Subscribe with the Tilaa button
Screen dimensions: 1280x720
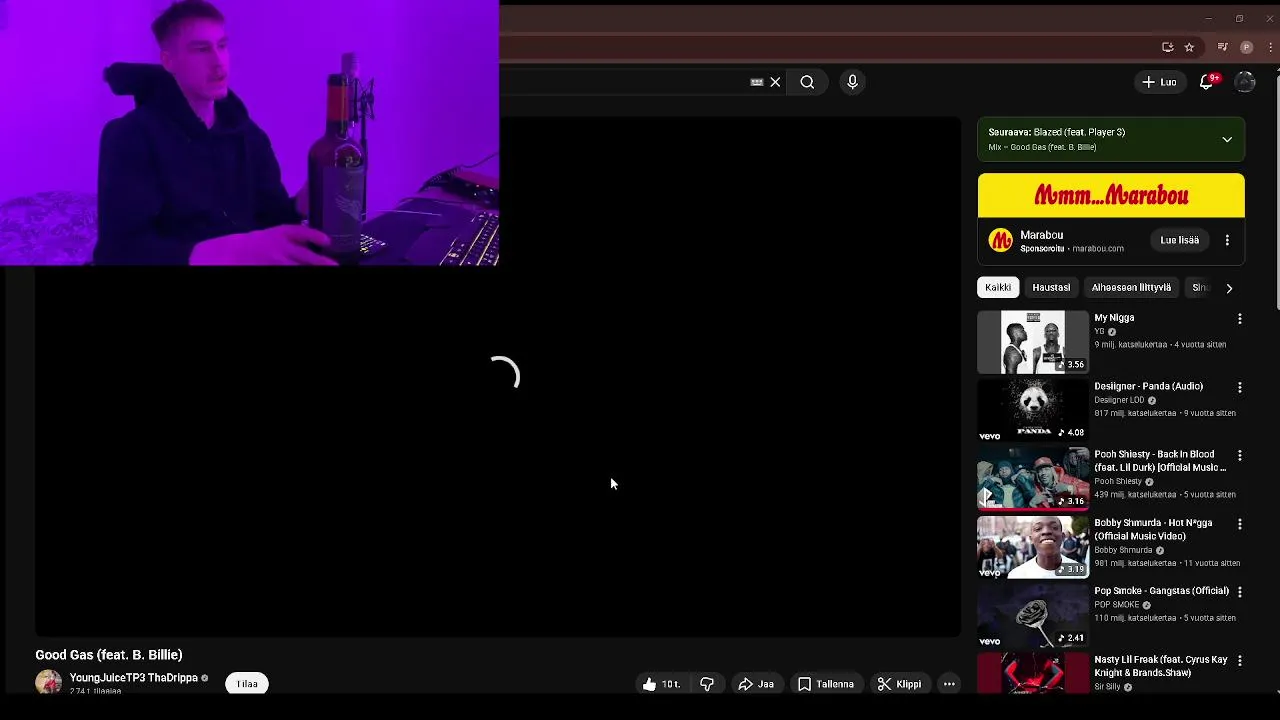[247, 684]
